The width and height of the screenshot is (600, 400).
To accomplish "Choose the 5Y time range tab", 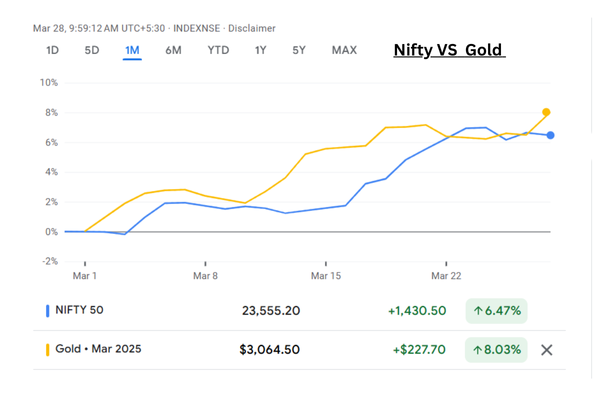I will (x=299, y=50).
